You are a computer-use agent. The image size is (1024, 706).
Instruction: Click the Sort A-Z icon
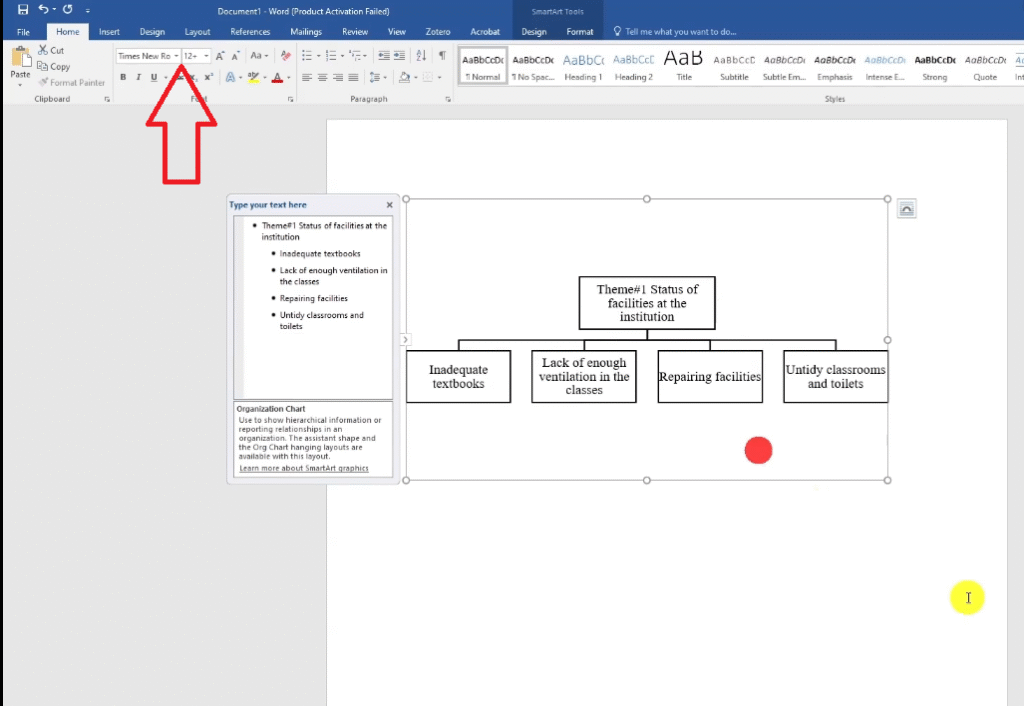pos(420,56)
